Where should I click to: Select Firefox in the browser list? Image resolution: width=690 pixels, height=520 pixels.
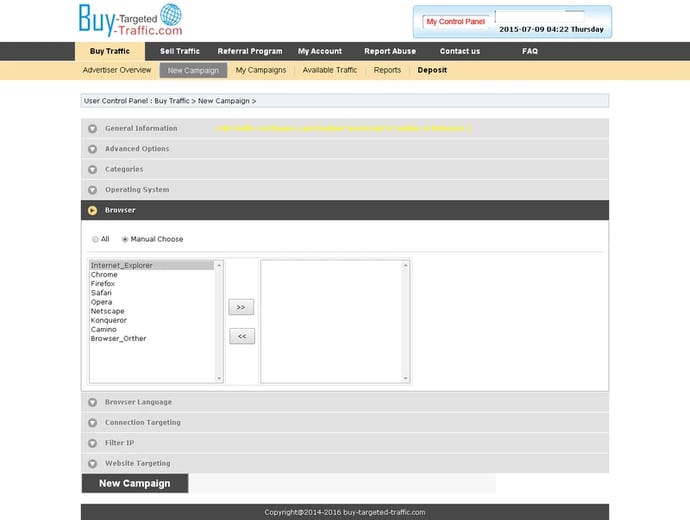[103, 284]
